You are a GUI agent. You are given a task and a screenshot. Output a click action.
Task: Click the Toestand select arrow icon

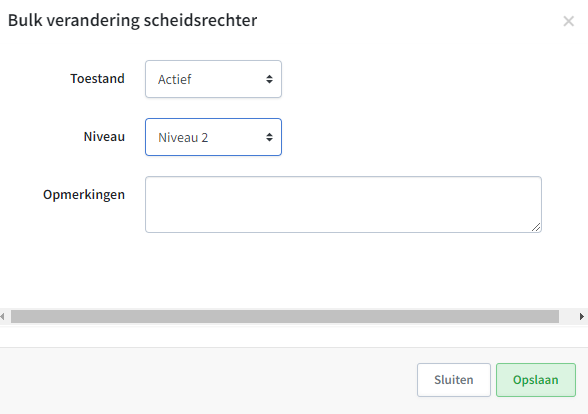(269, 79)
